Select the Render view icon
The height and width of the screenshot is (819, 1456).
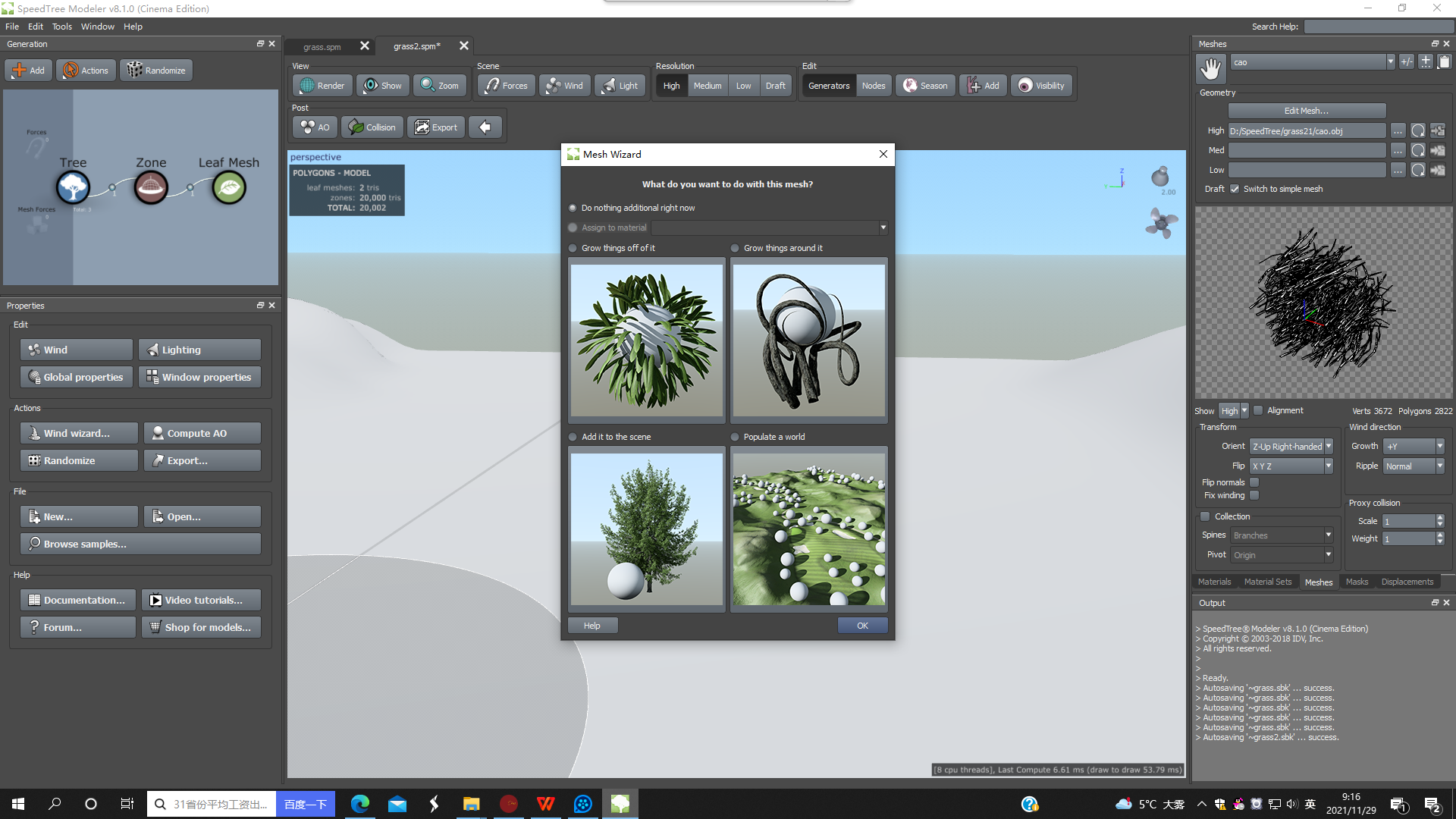pyautogui.click(x=322, y=85)
